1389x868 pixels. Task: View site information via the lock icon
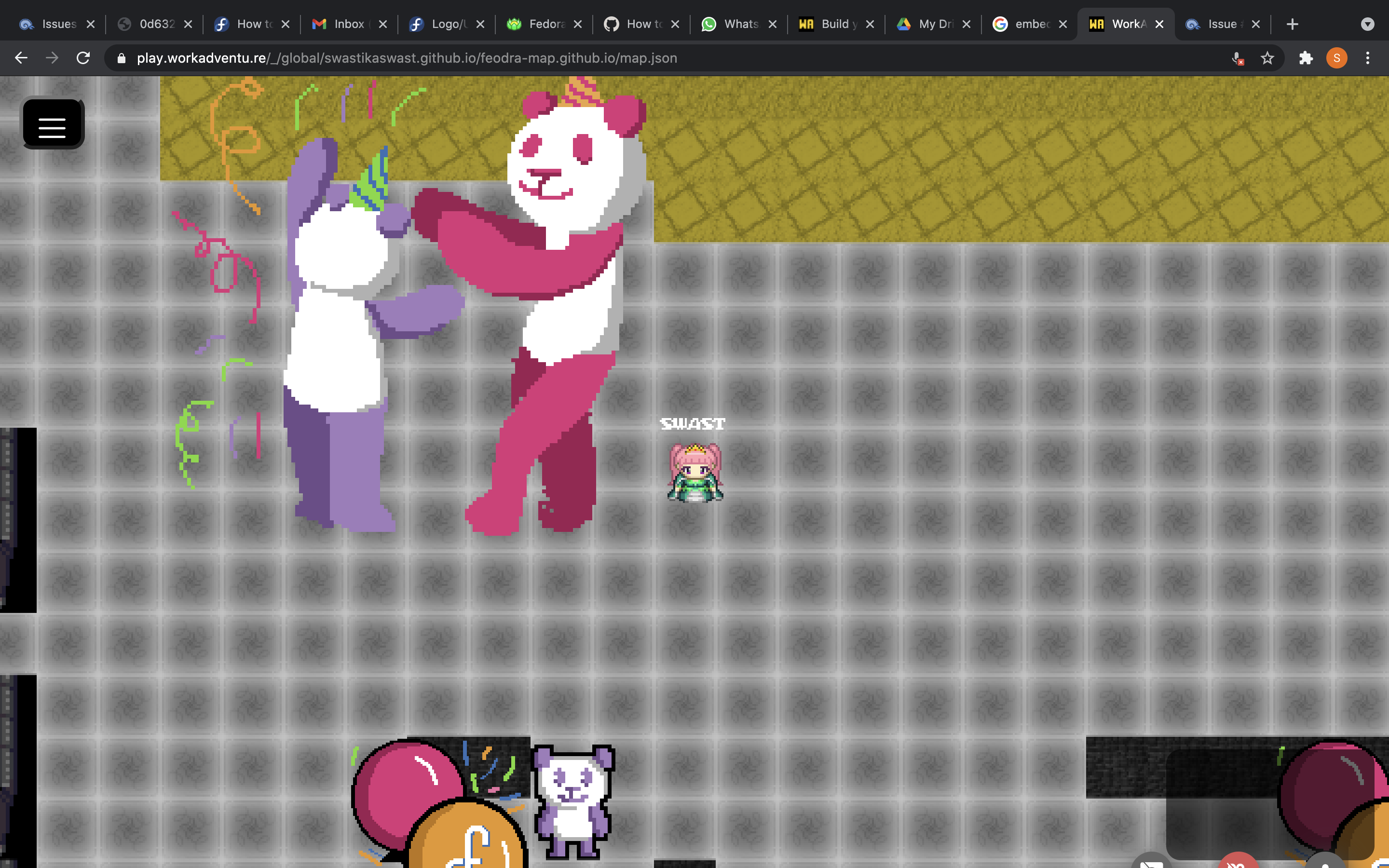pyautogui.click(x=121, y=58)
